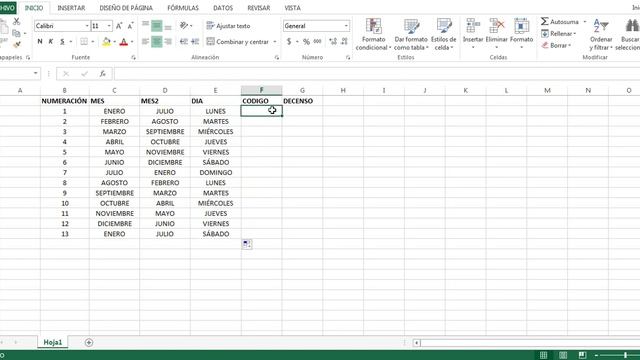Open the Combinar y centrar dropdown arrow
640x360 pixels.
(275, 42)
